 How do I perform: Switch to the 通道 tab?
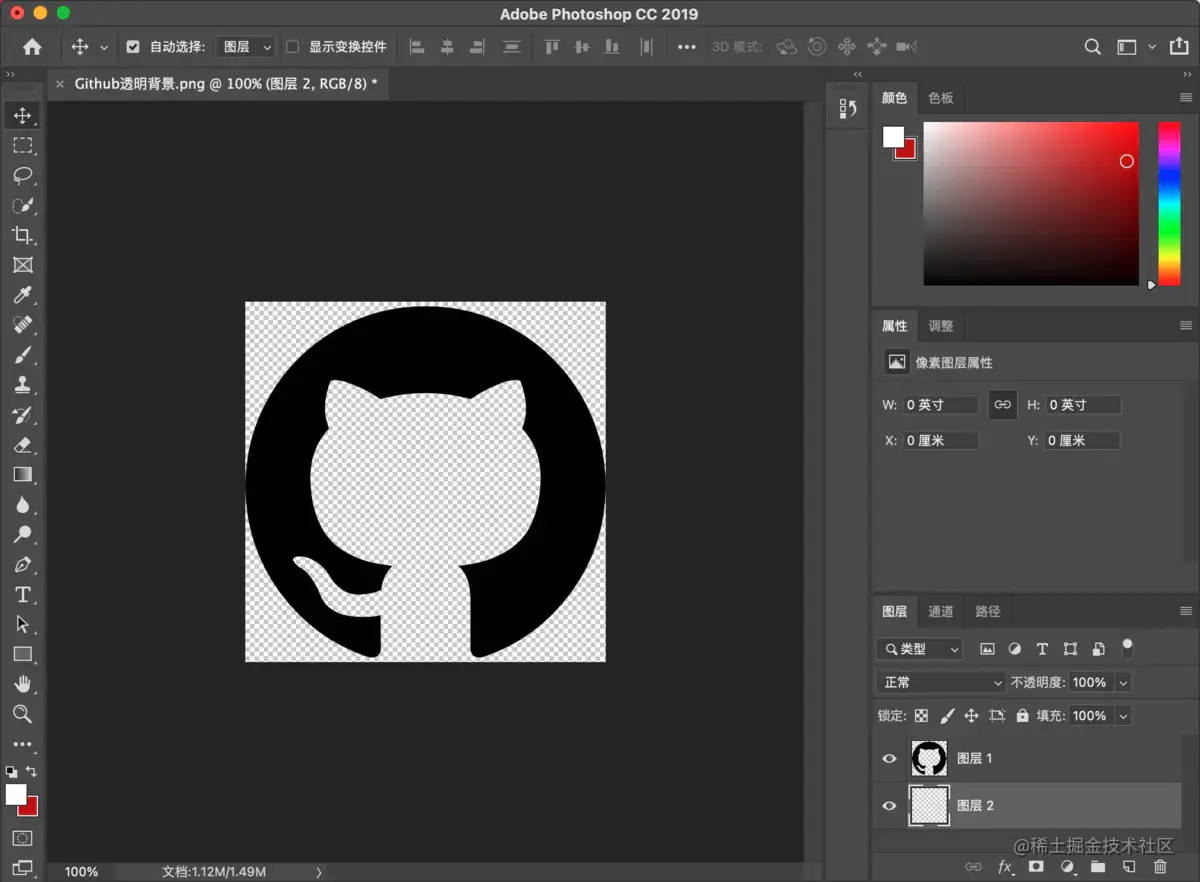point(940,611)
